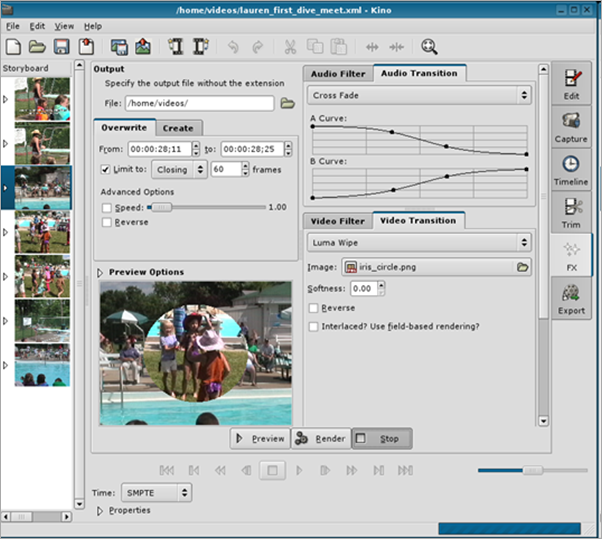Enable the interlaced field-based rendering checkbox
The width and height of the screenshot is (602, 539).
tap(314, 326)
